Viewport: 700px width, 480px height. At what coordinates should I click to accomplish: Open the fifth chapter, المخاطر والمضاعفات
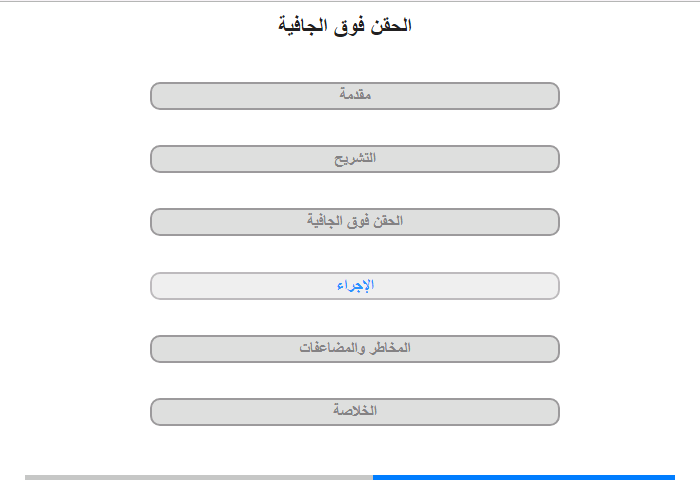(x=355, y=349)
